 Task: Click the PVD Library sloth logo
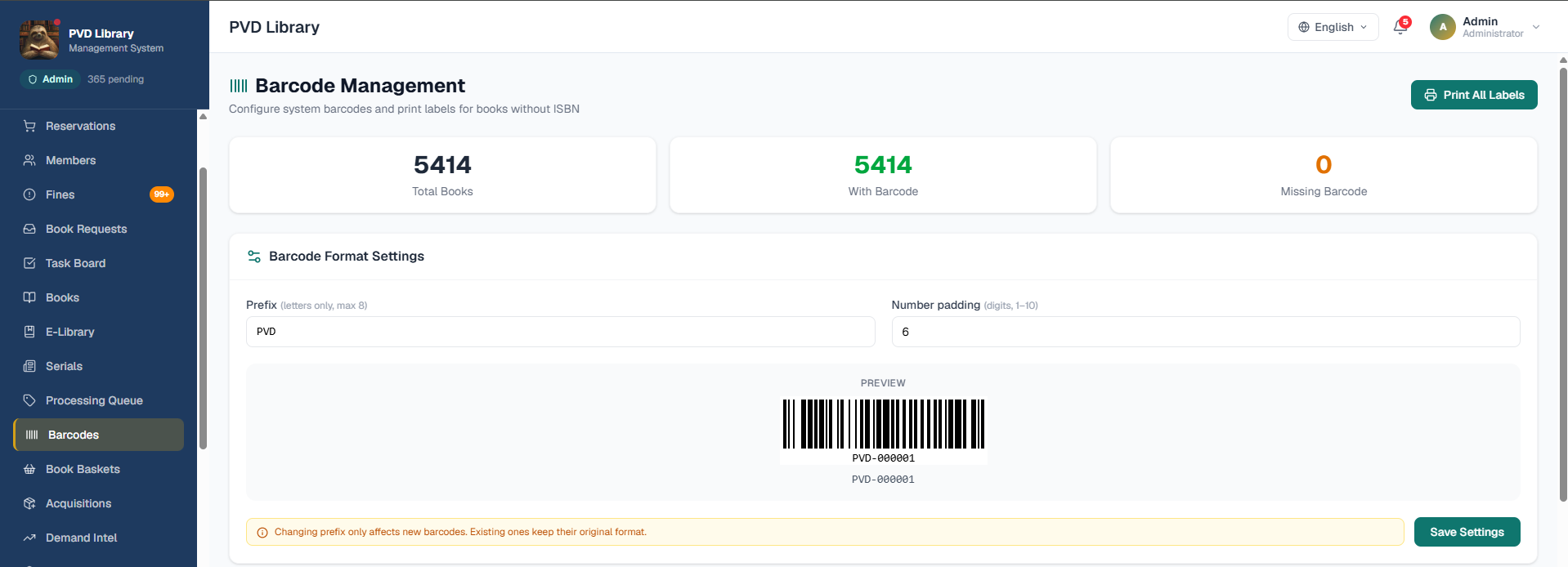39,39
